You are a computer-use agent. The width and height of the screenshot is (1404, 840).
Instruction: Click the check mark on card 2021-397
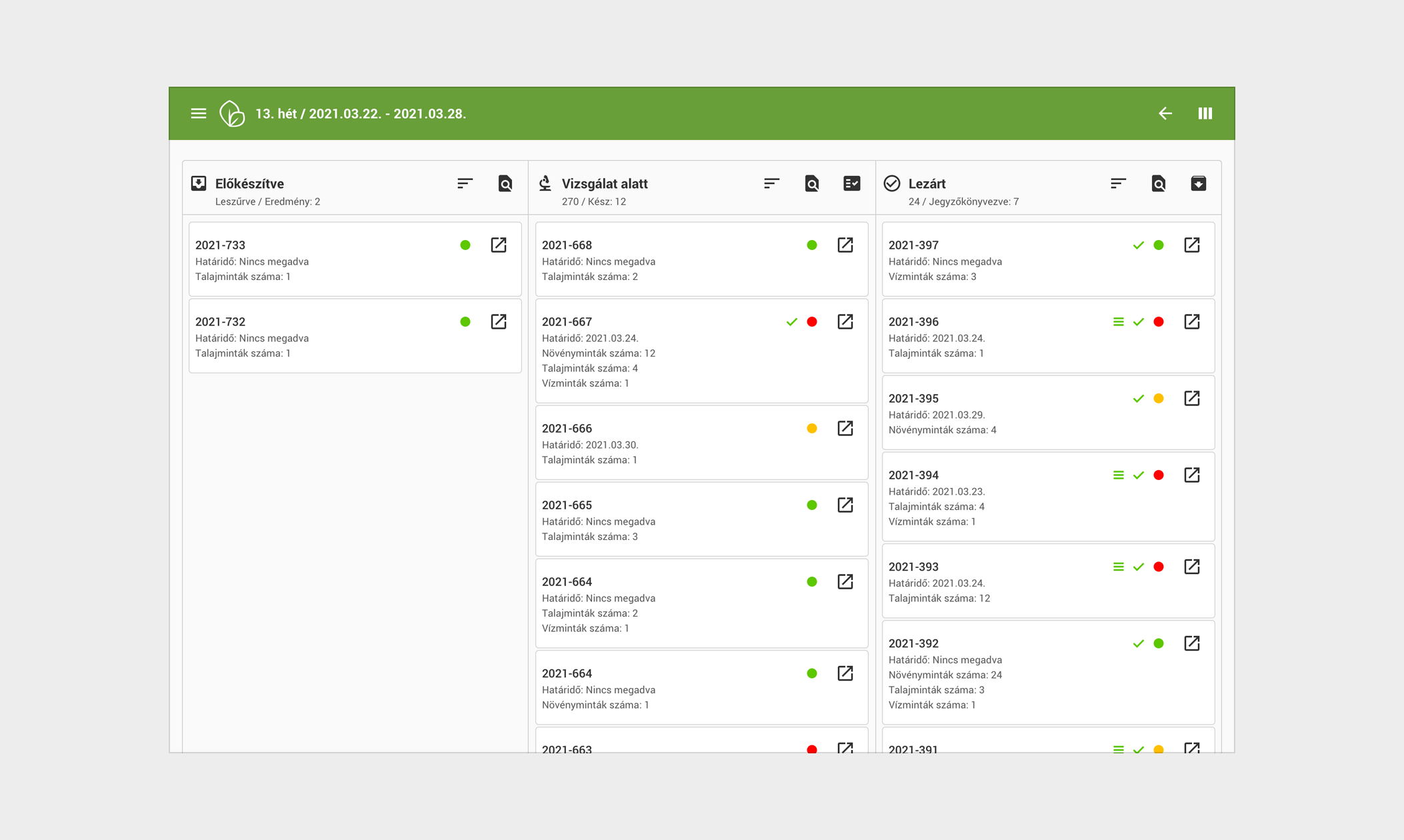pyautogui.click(x=1138, y=245)
